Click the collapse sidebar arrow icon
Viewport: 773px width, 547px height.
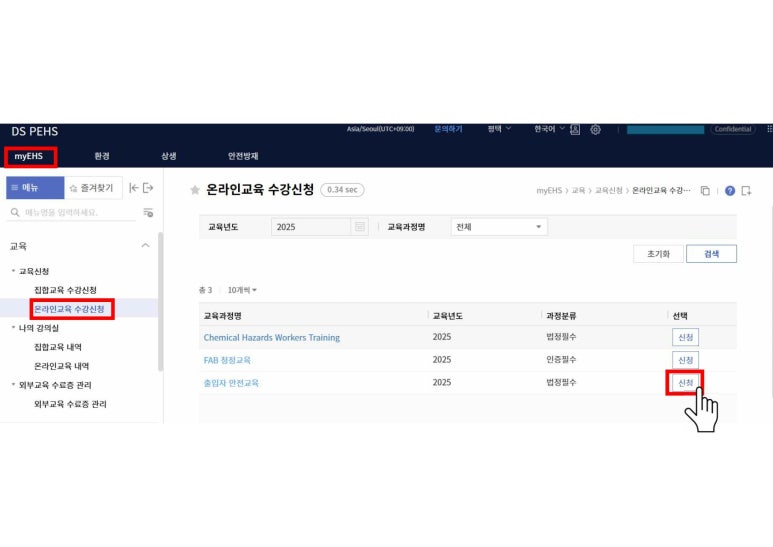coord(133,188)
